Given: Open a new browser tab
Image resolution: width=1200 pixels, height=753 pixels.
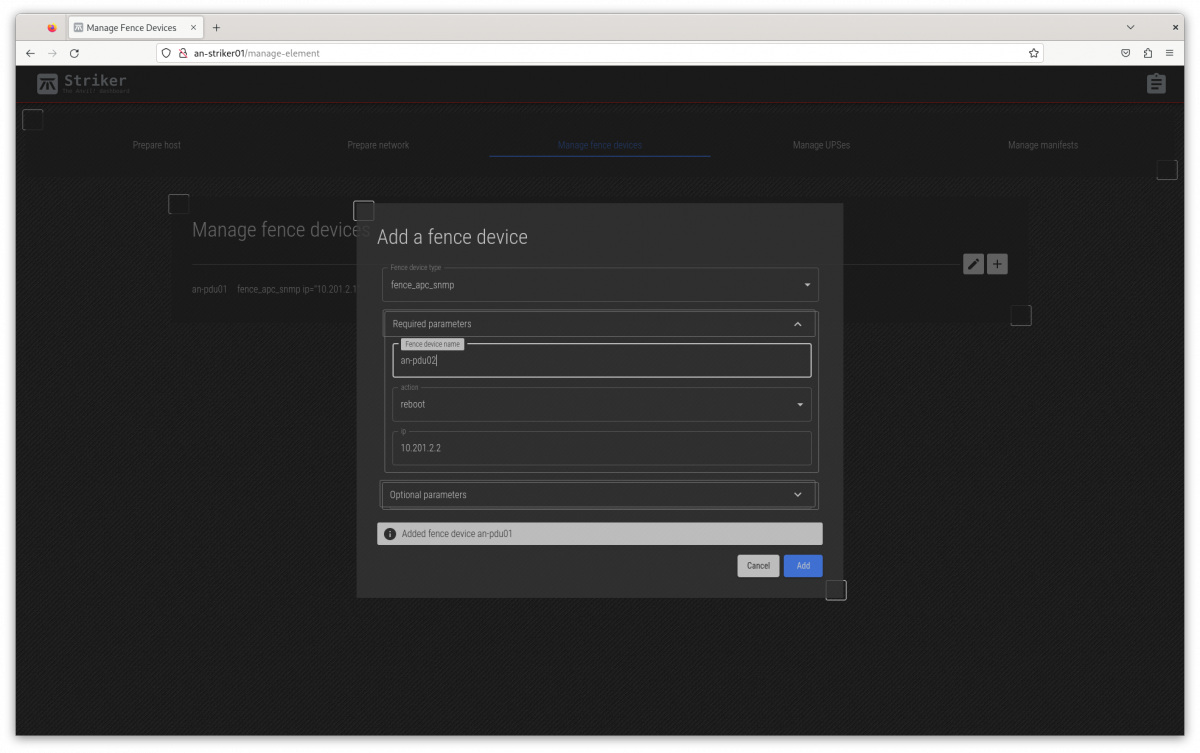Looking at the screenshot, I should (216, 28).
